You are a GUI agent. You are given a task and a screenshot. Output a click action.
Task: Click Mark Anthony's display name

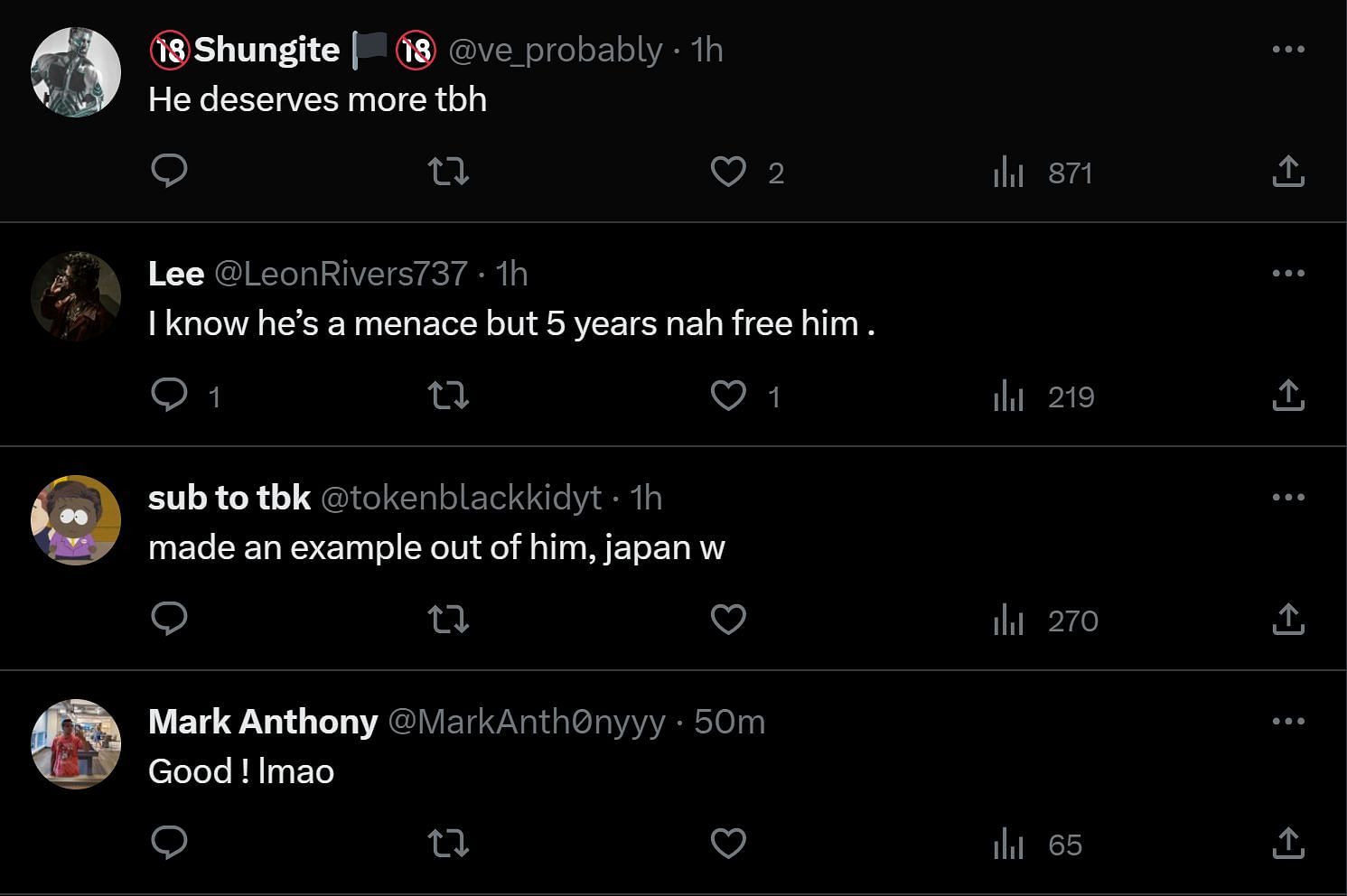(263, 722)
